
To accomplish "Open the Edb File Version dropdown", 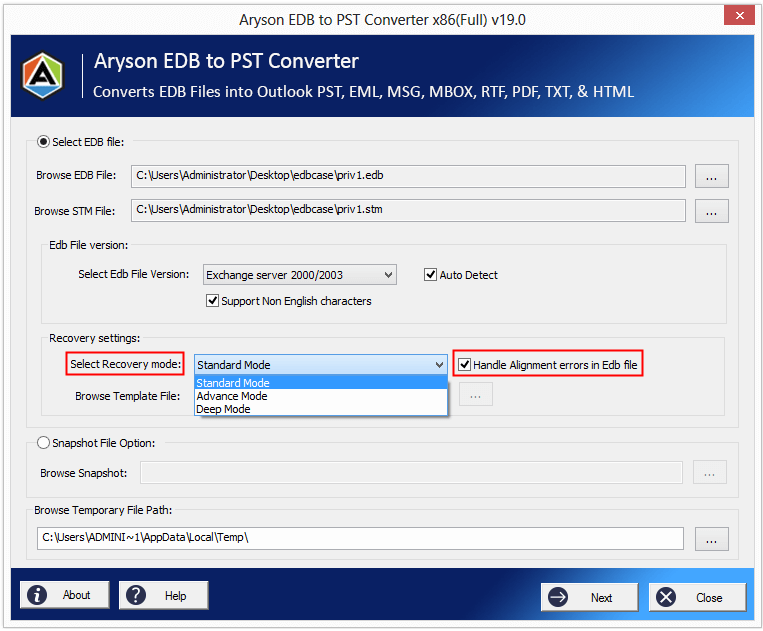I will [x=300, y=274].
